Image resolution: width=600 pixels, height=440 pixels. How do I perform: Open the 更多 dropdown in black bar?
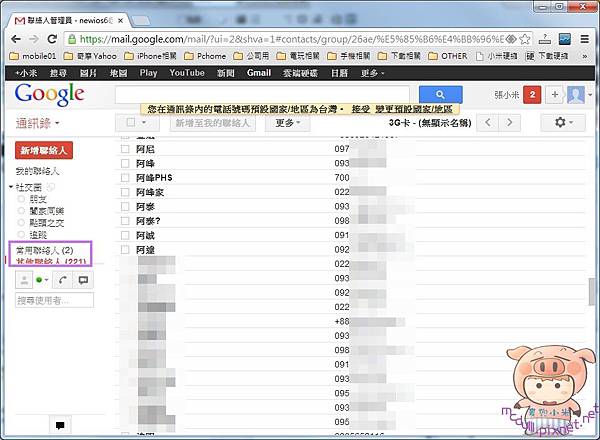[372, 73]
